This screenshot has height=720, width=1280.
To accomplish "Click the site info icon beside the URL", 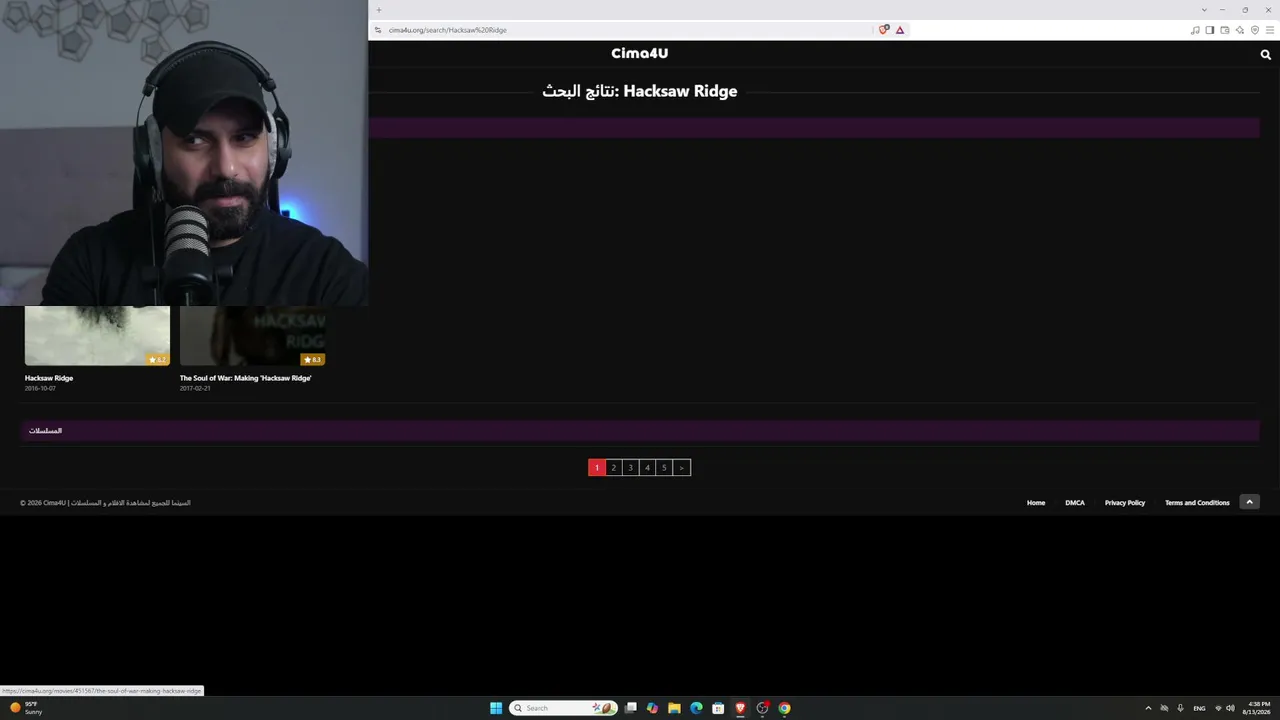I will pyautogui.click(x=378, y=30).
